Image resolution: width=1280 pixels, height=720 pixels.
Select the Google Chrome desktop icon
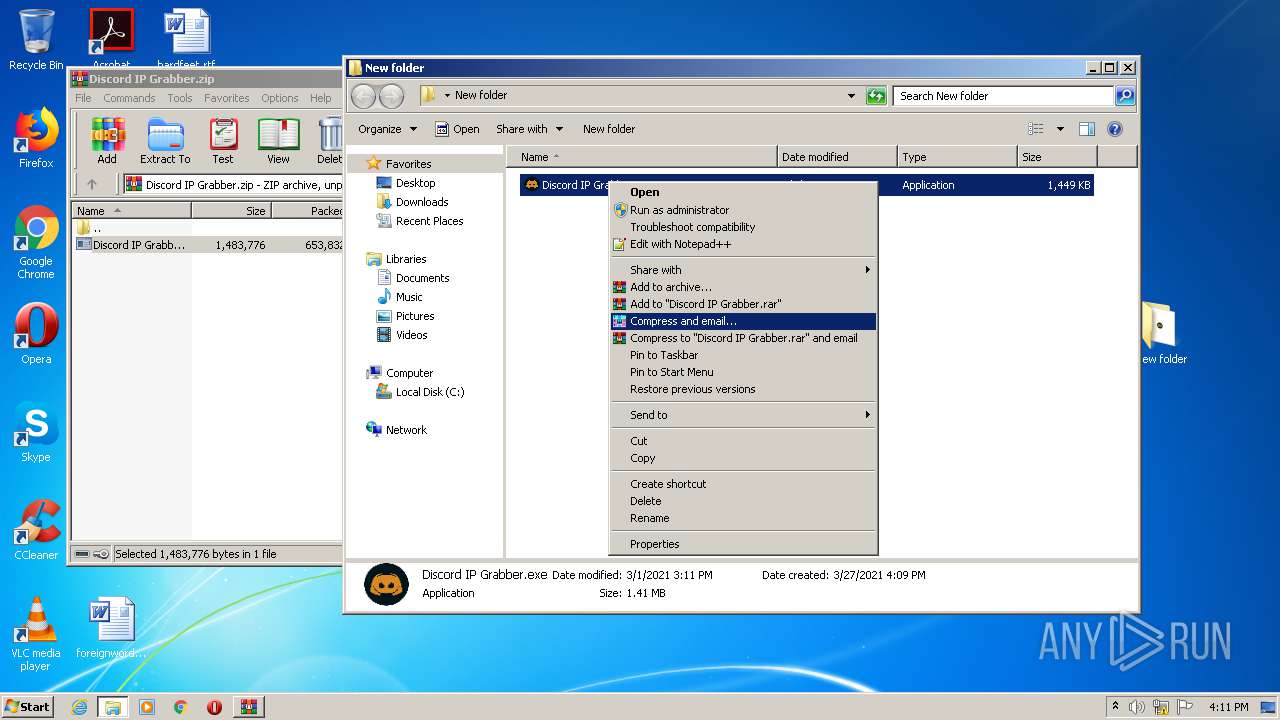[36, 242]
